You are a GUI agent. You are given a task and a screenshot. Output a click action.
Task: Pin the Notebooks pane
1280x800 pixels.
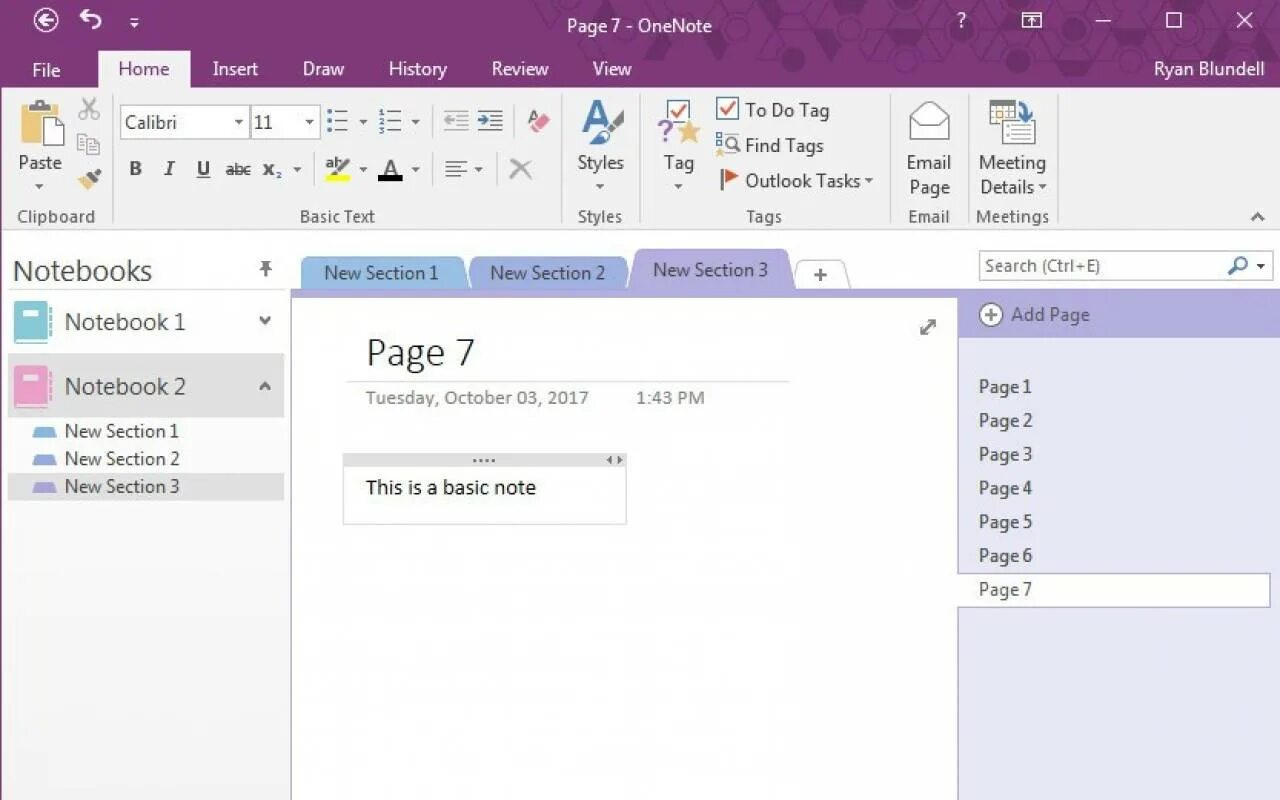click(266, 268)
